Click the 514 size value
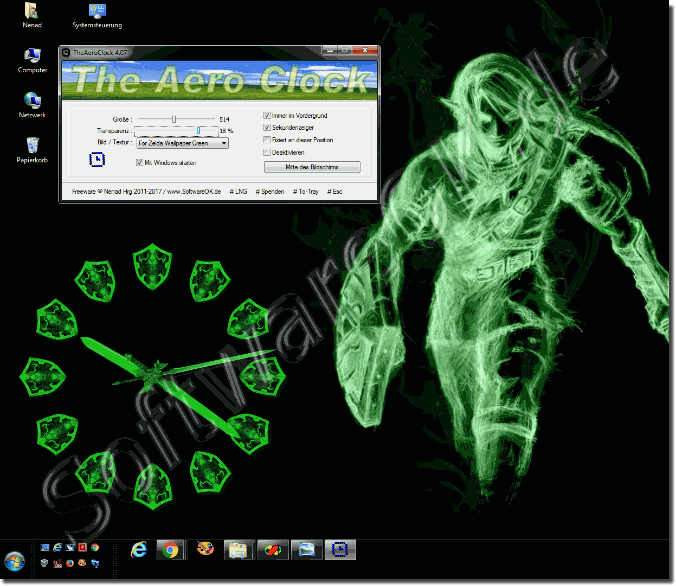 pyautogui.click(x=224, y=119)
